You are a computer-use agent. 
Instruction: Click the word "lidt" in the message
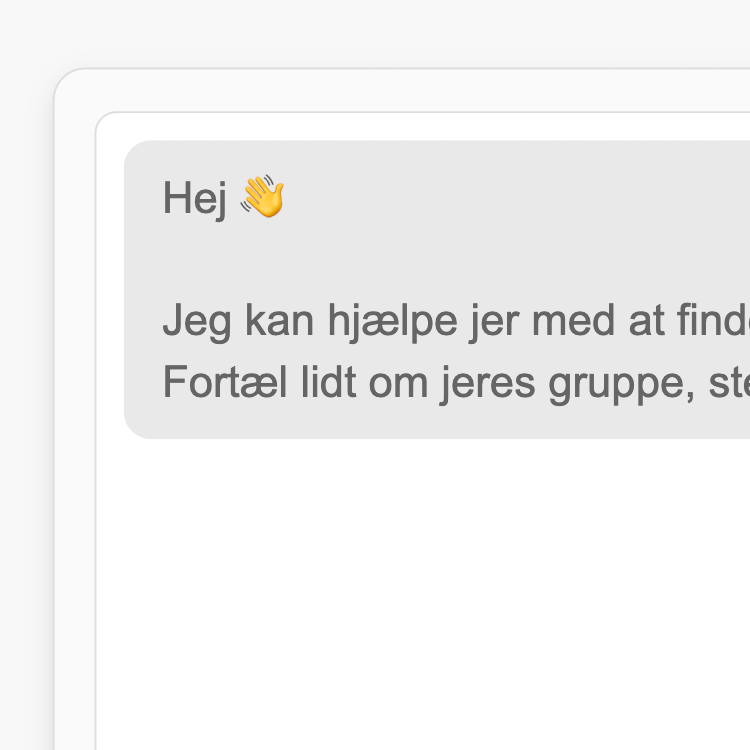(x=329, y=382)
